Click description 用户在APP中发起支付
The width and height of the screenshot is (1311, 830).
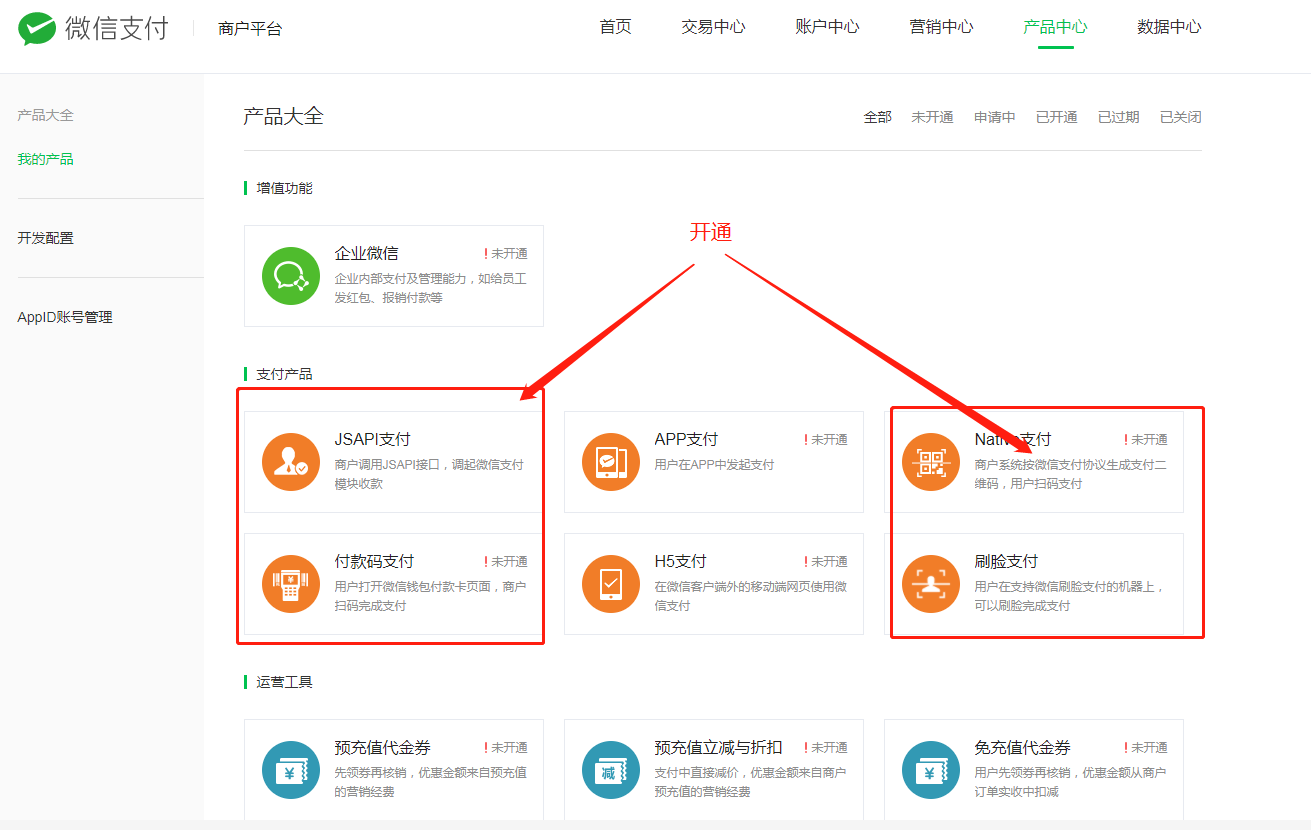click(x=714, y=465)
